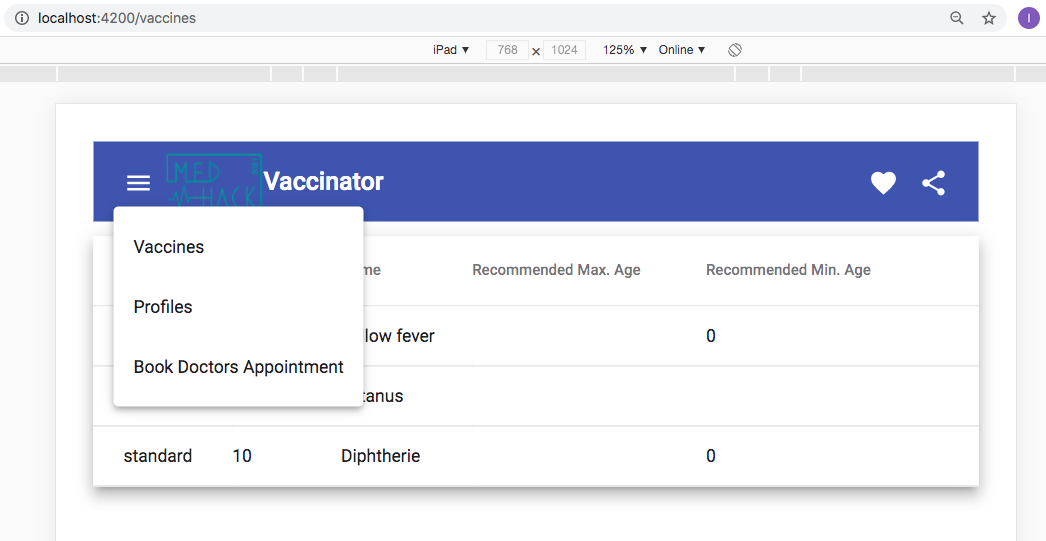
Task: Choose Book Doctors Appointment menu item
Action: [x=238, y=367]
